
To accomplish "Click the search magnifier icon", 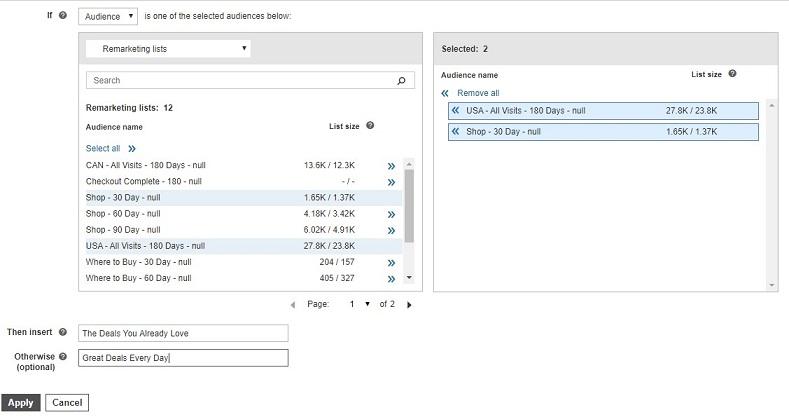I will point(401,80).
